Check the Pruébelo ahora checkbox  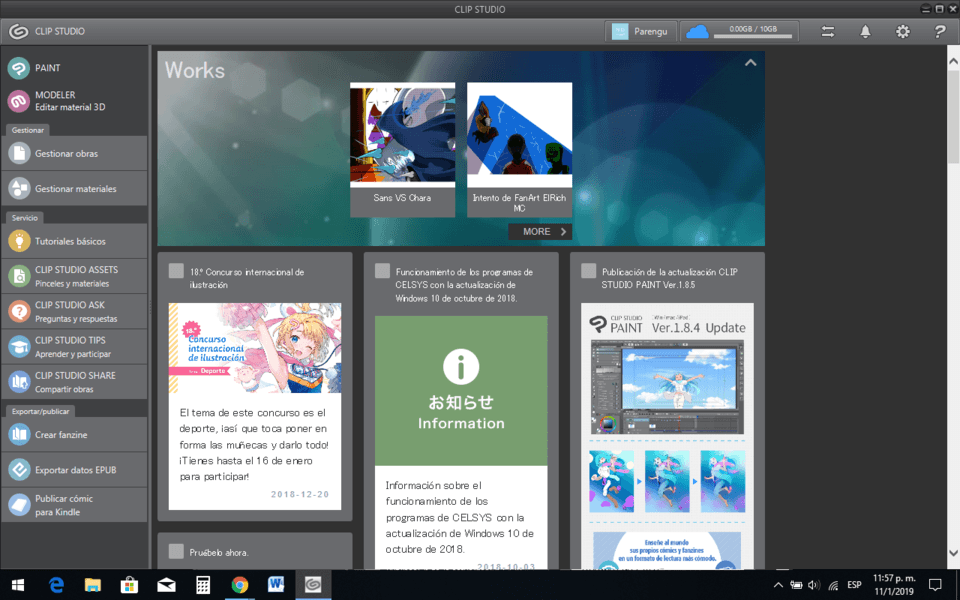(x=176, y=551)
